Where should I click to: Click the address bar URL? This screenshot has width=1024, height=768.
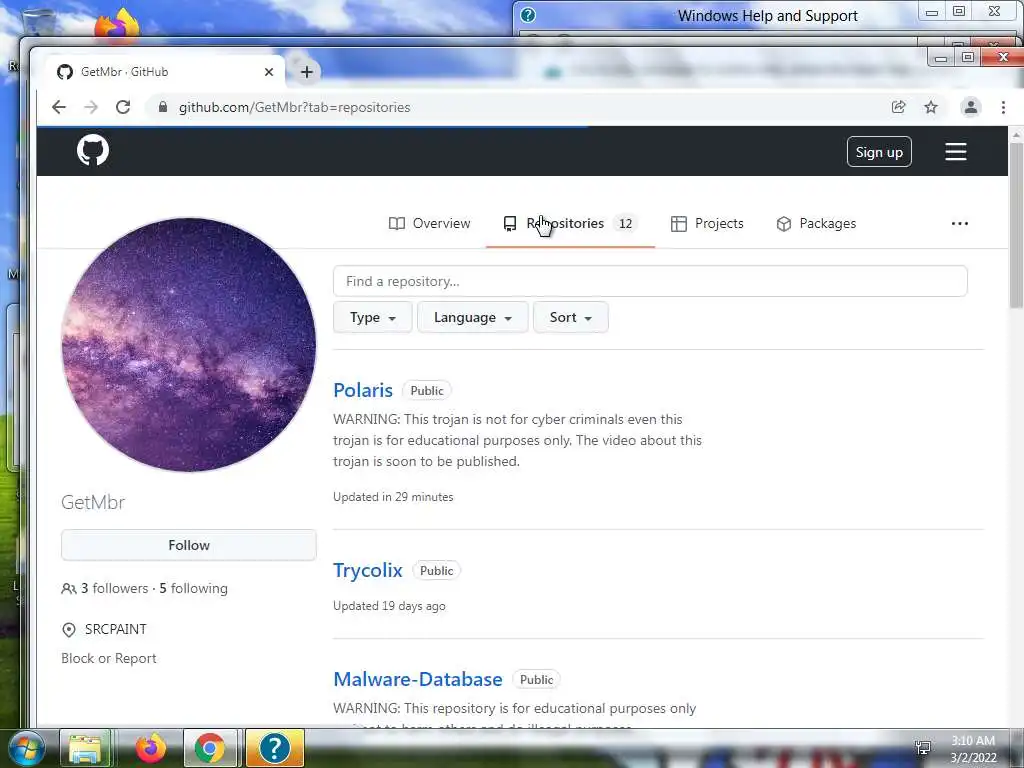coord(295,107)
